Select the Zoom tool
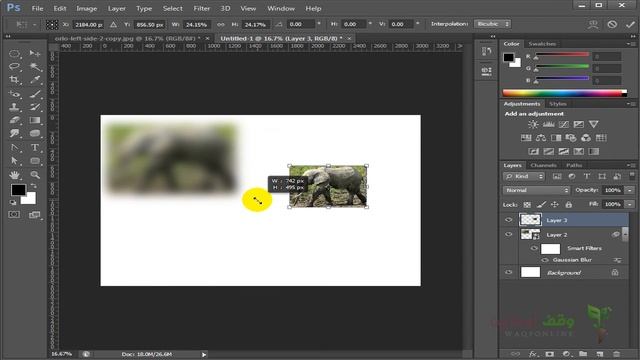This screenshot has width=640, height=360. tap(35, 175)
